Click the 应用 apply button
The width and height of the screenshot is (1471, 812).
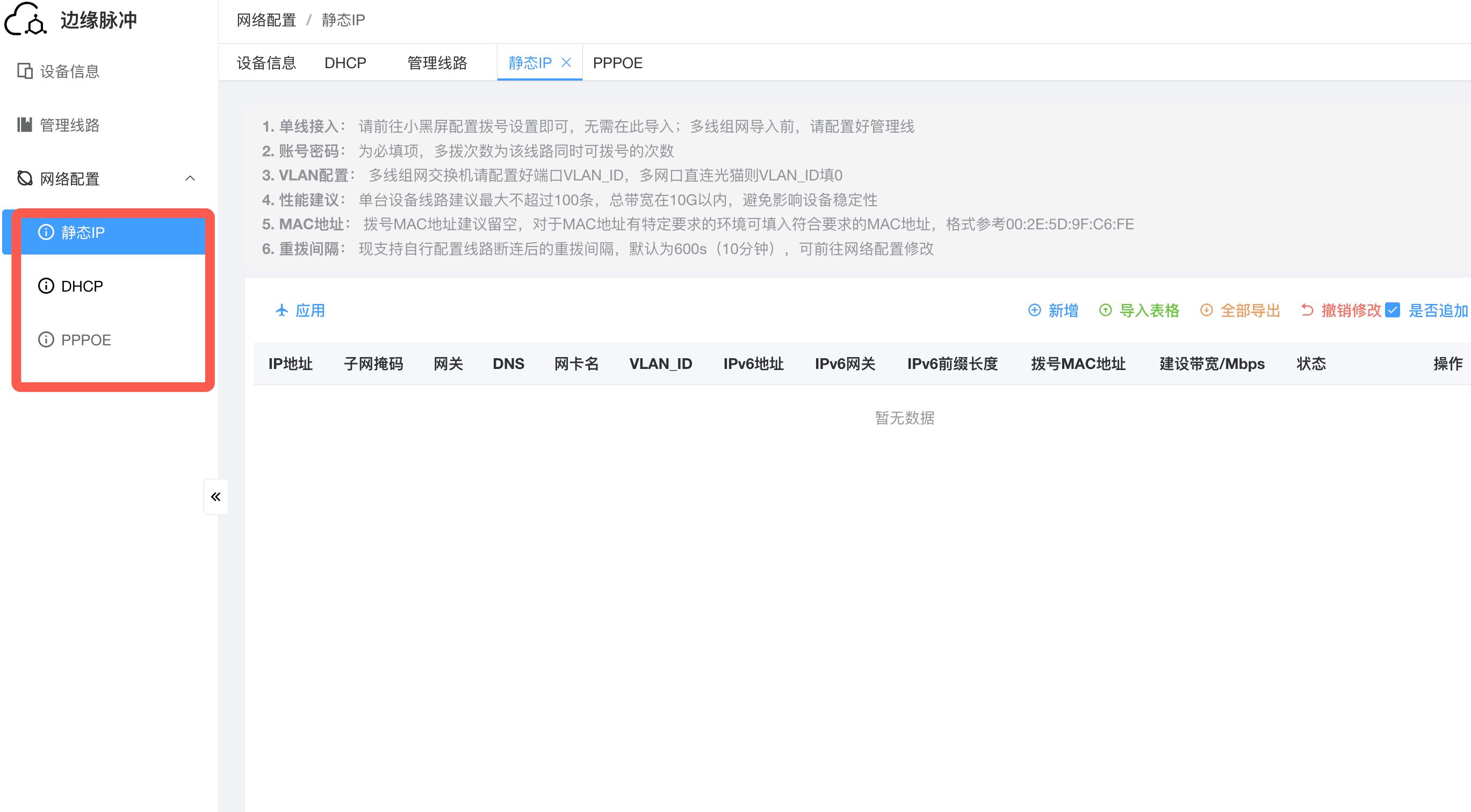[x=300, y=310]
